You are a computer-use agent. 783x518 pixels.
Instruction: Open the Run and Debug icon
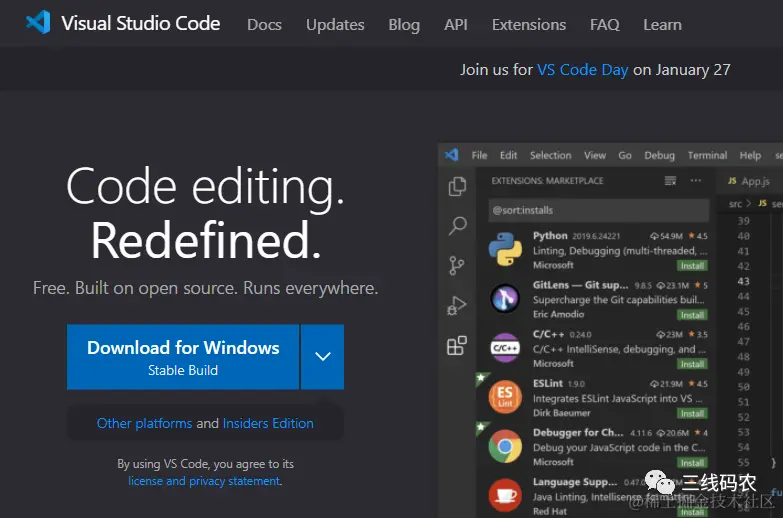pyautogui.click(x=456, y=305)
